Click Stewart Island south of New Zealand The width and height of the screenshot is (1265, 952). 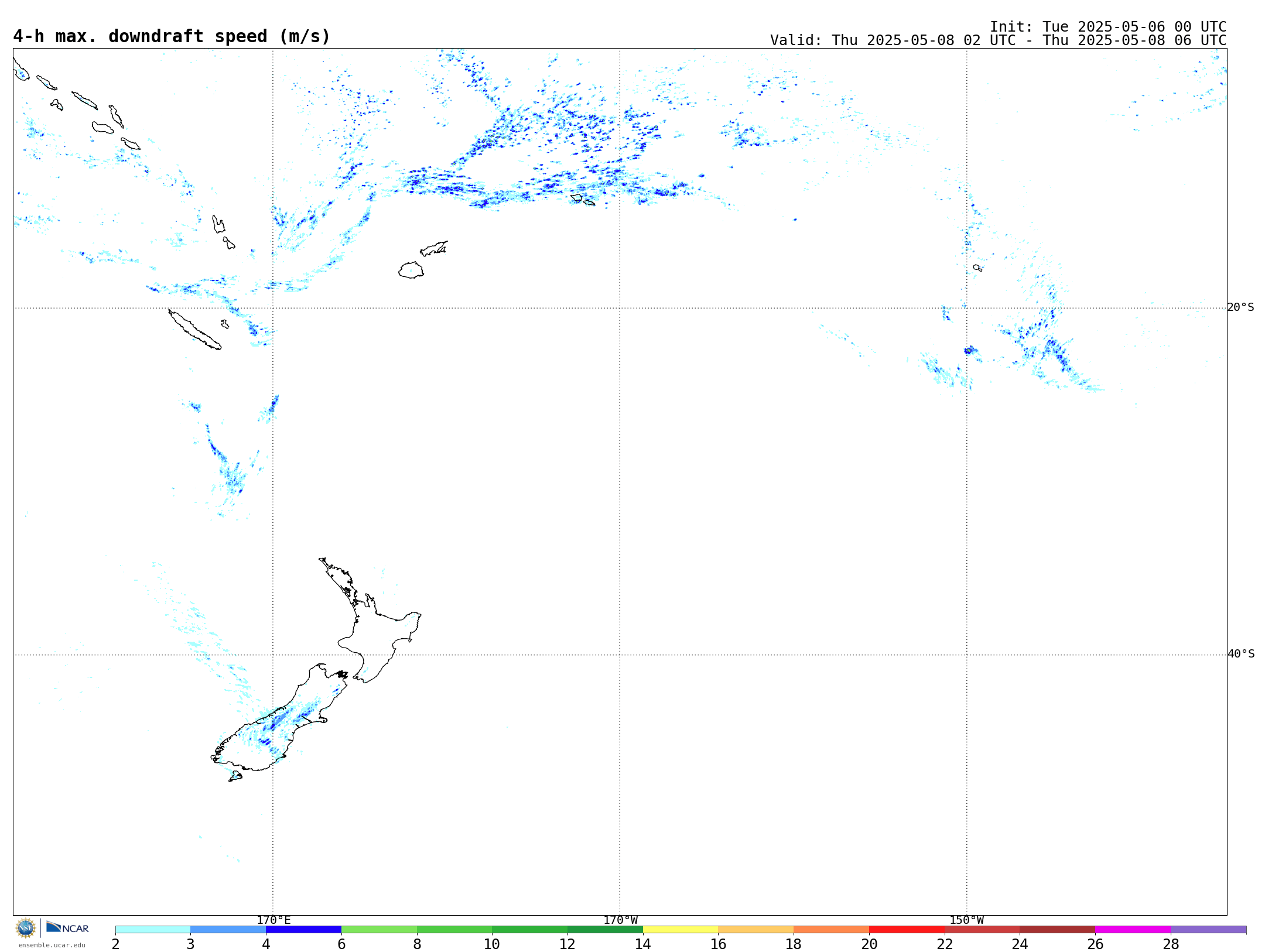pyautogui.click(x=235, y=776)
